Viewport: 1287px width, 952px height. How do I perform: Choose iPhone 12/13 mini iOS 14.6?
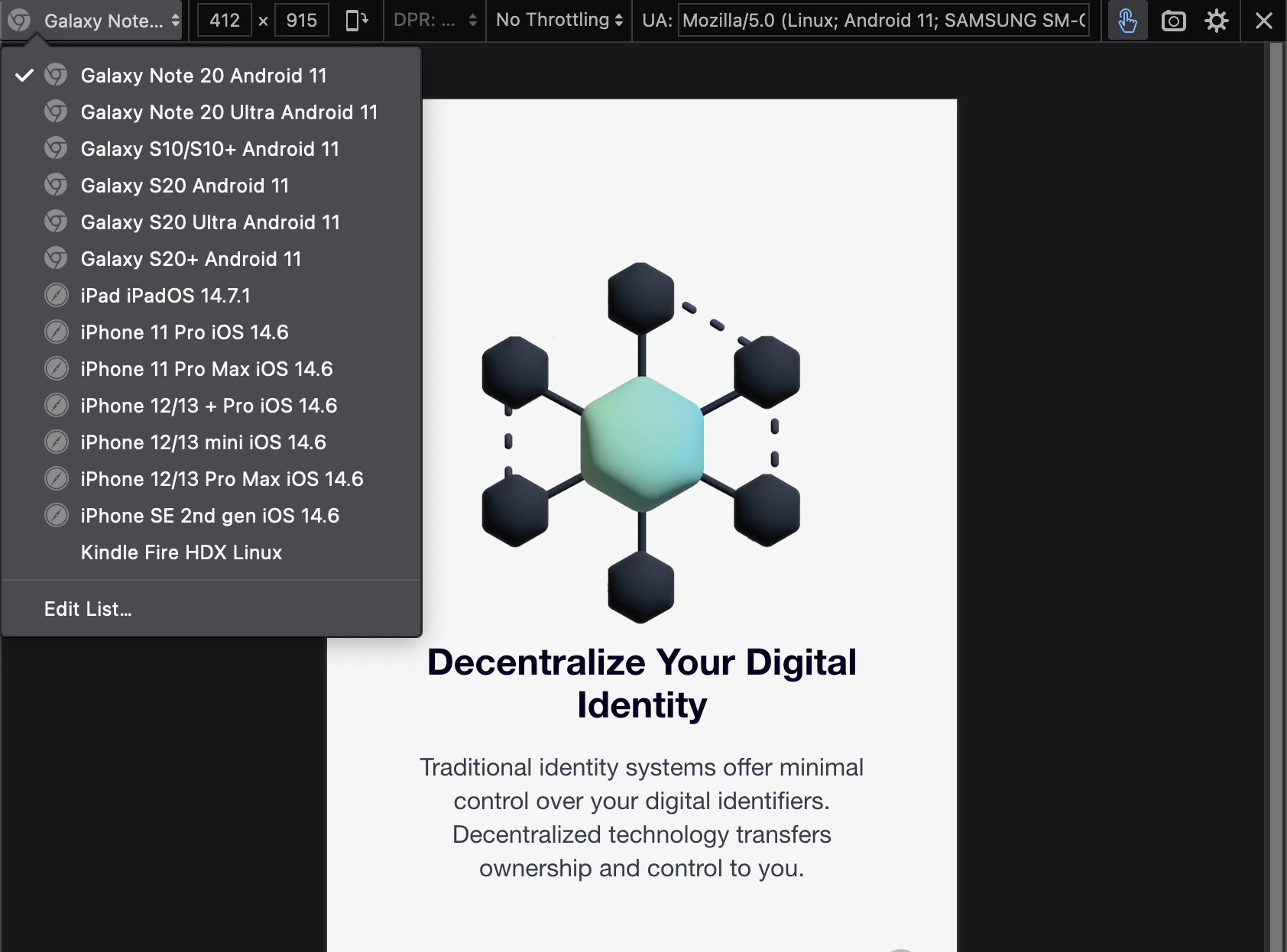click(x=203, y=442)
